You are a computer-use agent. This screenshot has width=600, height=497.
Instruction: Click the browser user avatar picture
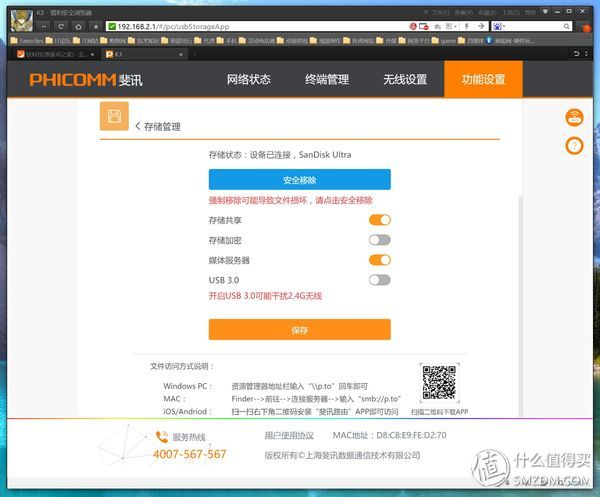(22, 21)
